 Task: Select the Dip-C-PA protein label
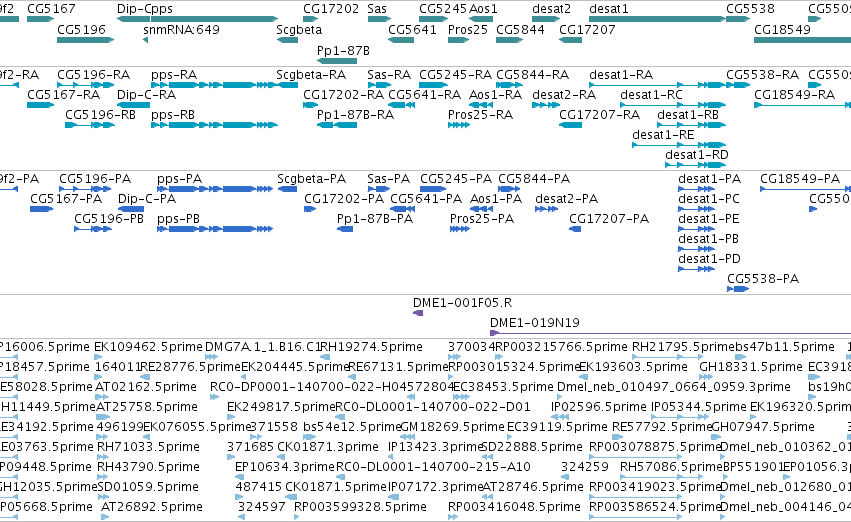(x=147, y=199)
